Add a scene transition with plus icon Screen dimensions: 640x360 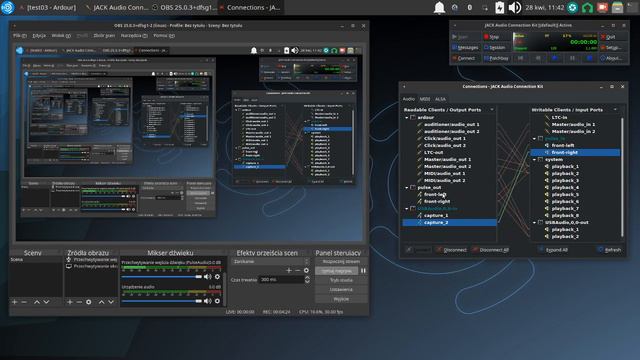coord(289,270)
